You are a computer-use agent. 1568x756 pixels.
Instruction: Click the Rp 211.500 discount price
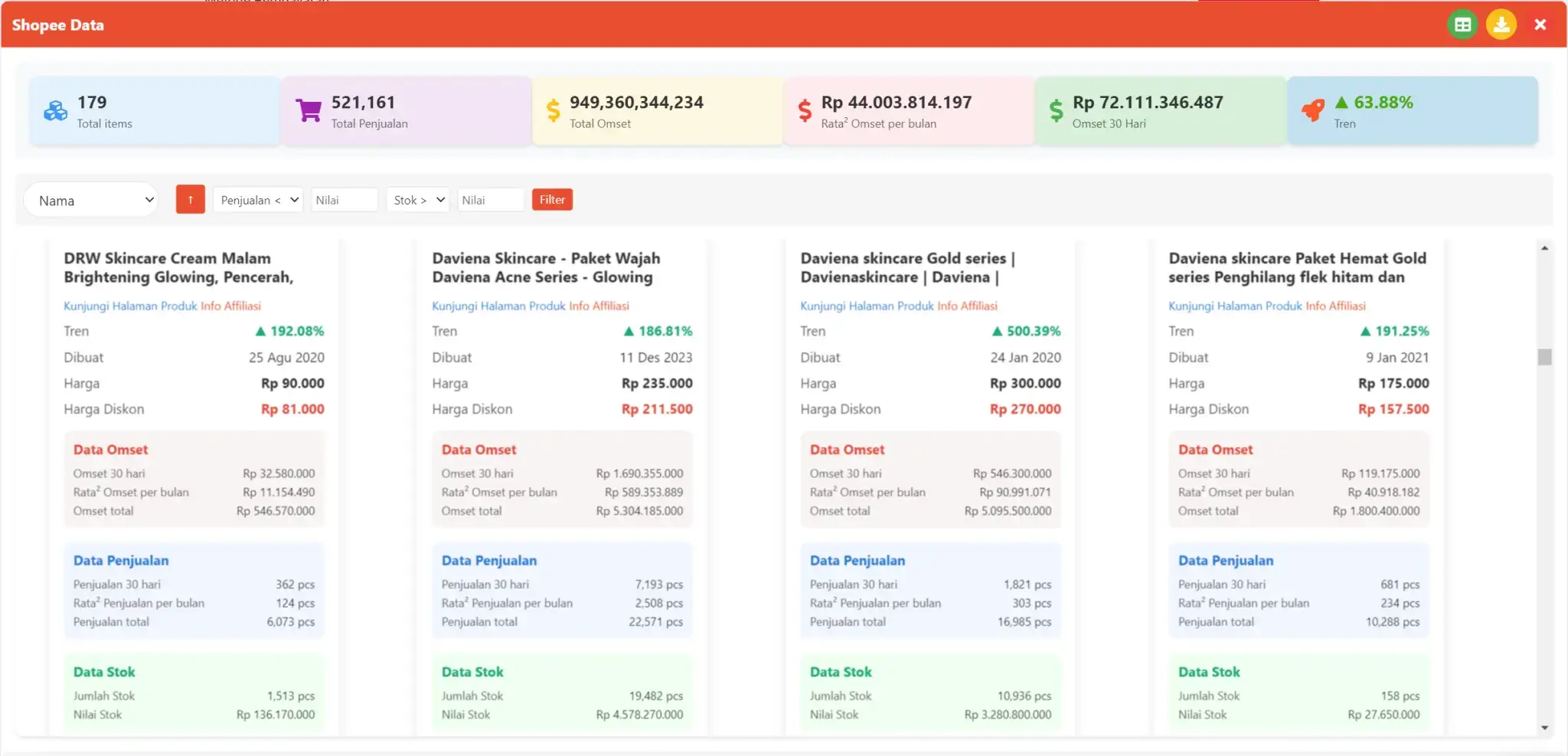(x=657, y=409)
